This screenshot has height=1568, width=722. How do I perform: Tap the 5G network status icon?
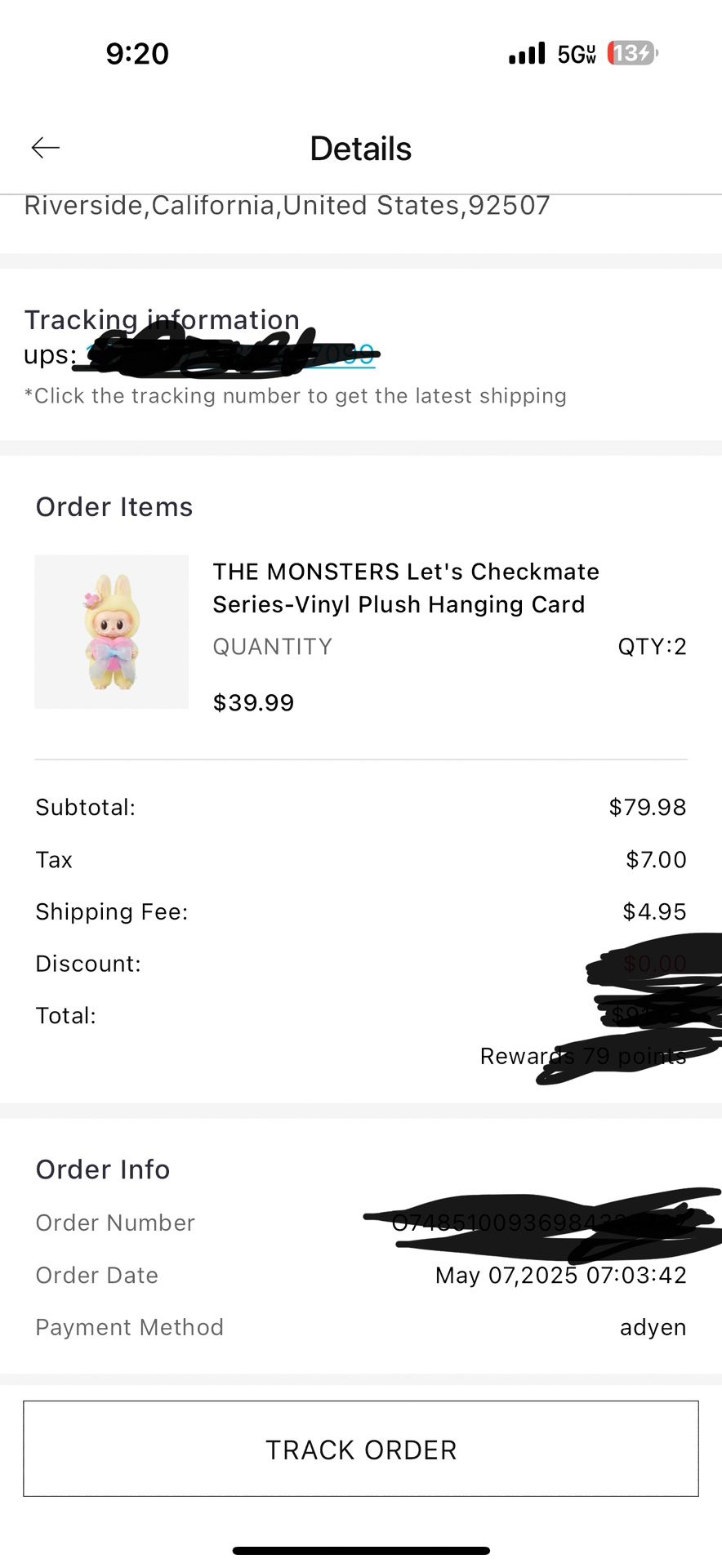click(577, 55)
